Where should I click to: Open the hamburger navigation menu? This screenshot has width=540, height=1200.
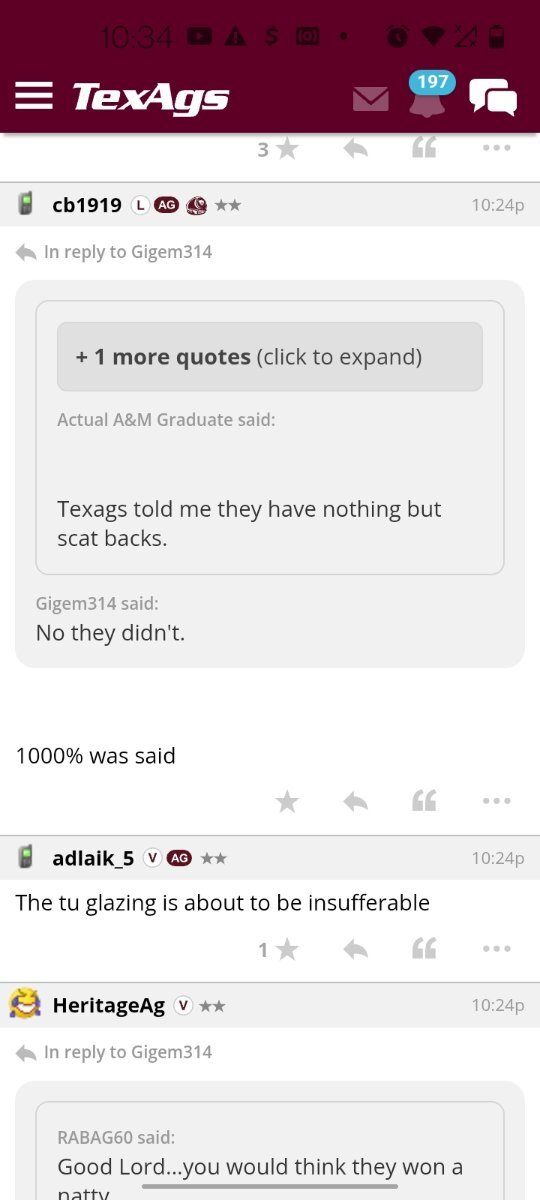pyautogui.click(x=33, y=96)
